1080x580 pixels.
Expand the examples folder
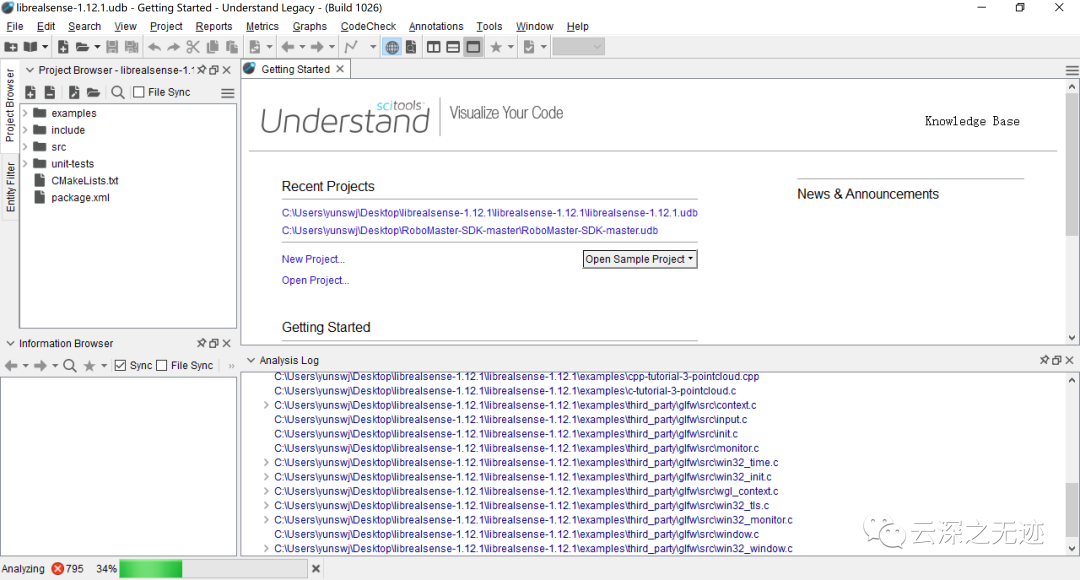(25, 113)
